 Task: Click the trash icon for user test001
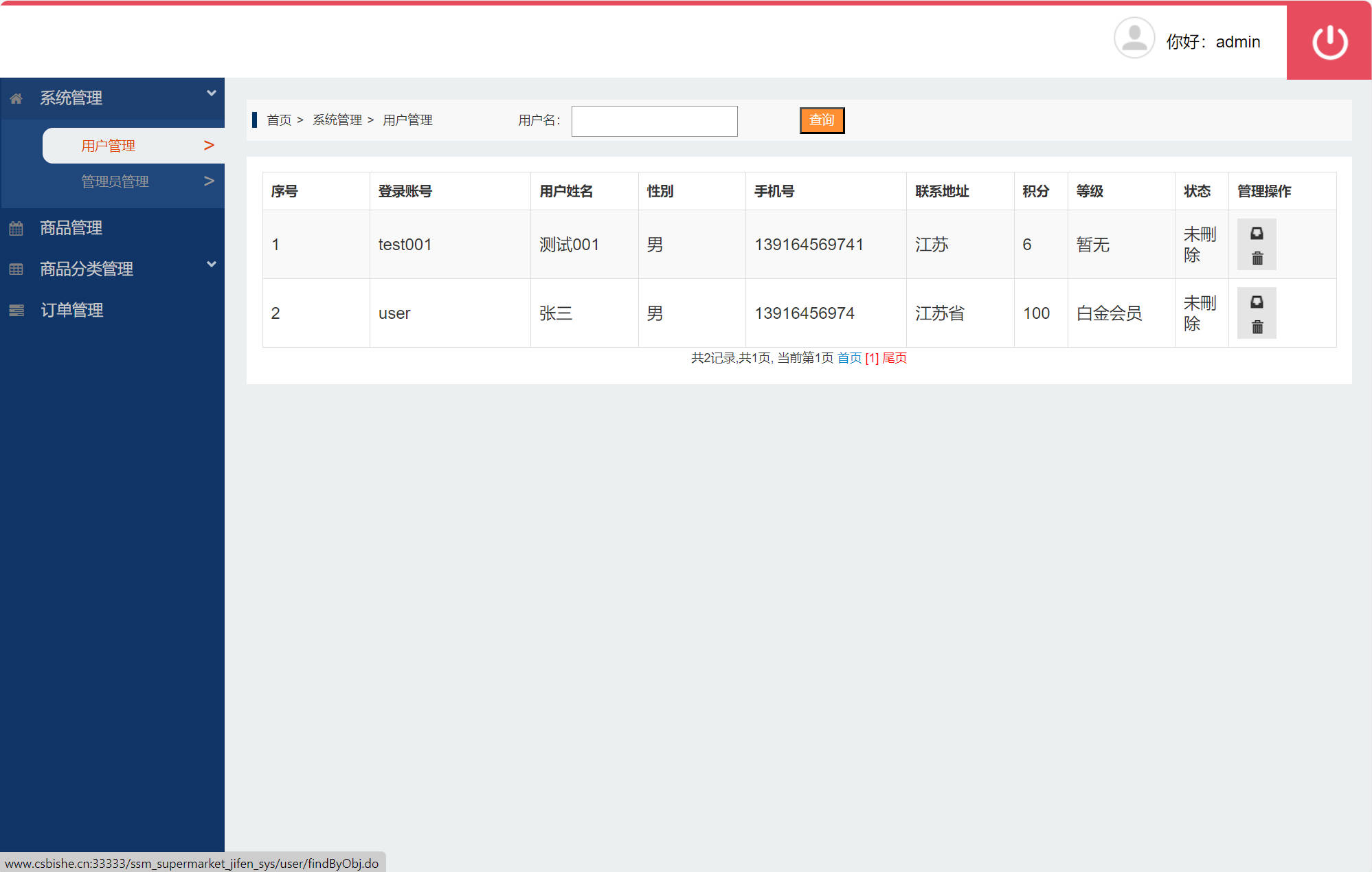pyautogui.click(x=1257, y=258)
